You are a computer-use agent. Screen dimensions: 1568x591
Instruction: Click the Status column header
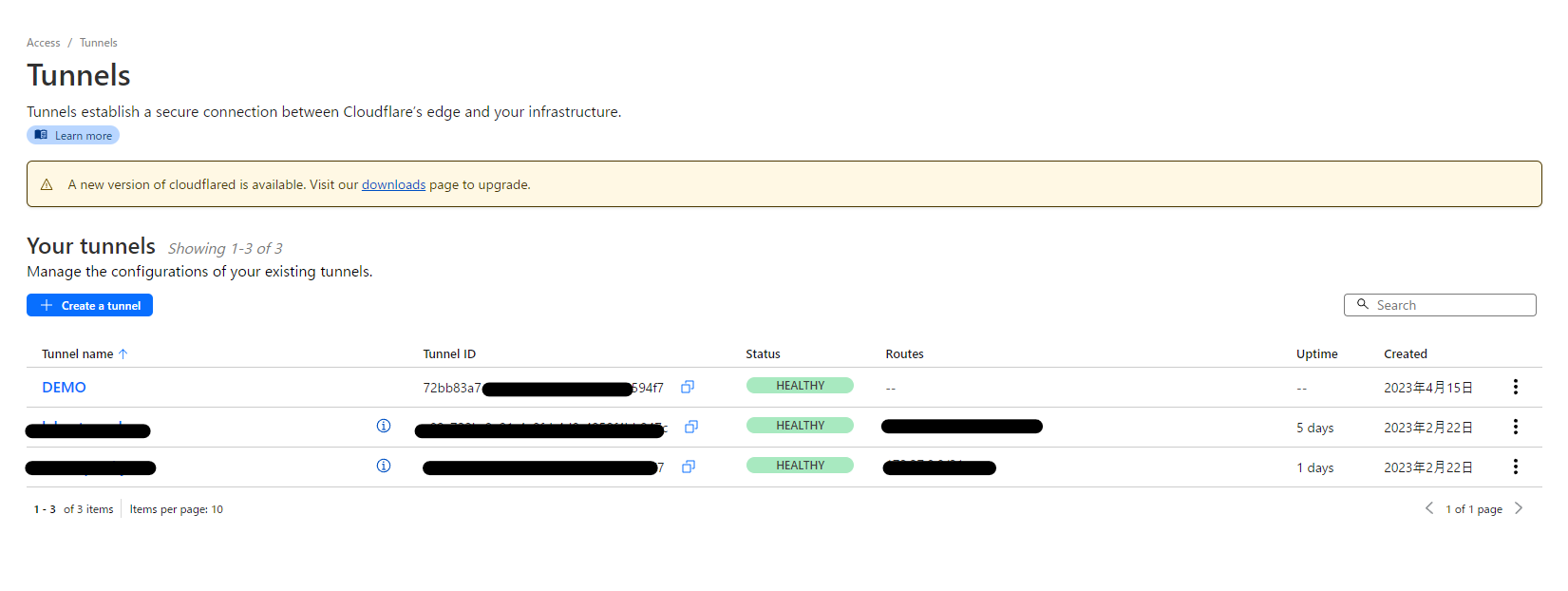(763, 353)
